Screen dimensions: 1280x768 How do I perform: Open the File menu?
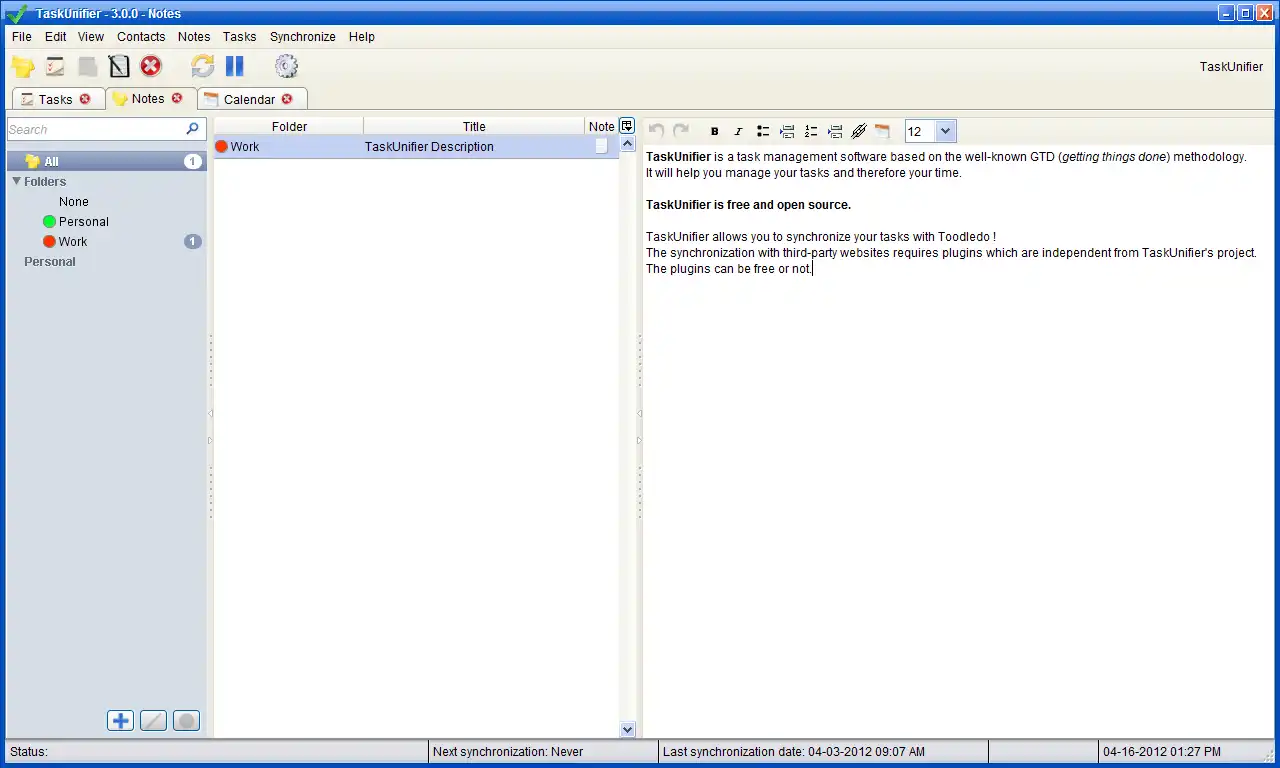point(22,37)
